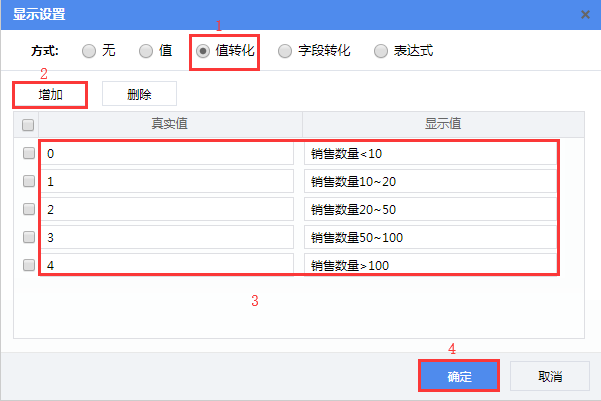Screen dimensions: 601x401
Task: Select the 值 radio option
Action: pos(146,50)
